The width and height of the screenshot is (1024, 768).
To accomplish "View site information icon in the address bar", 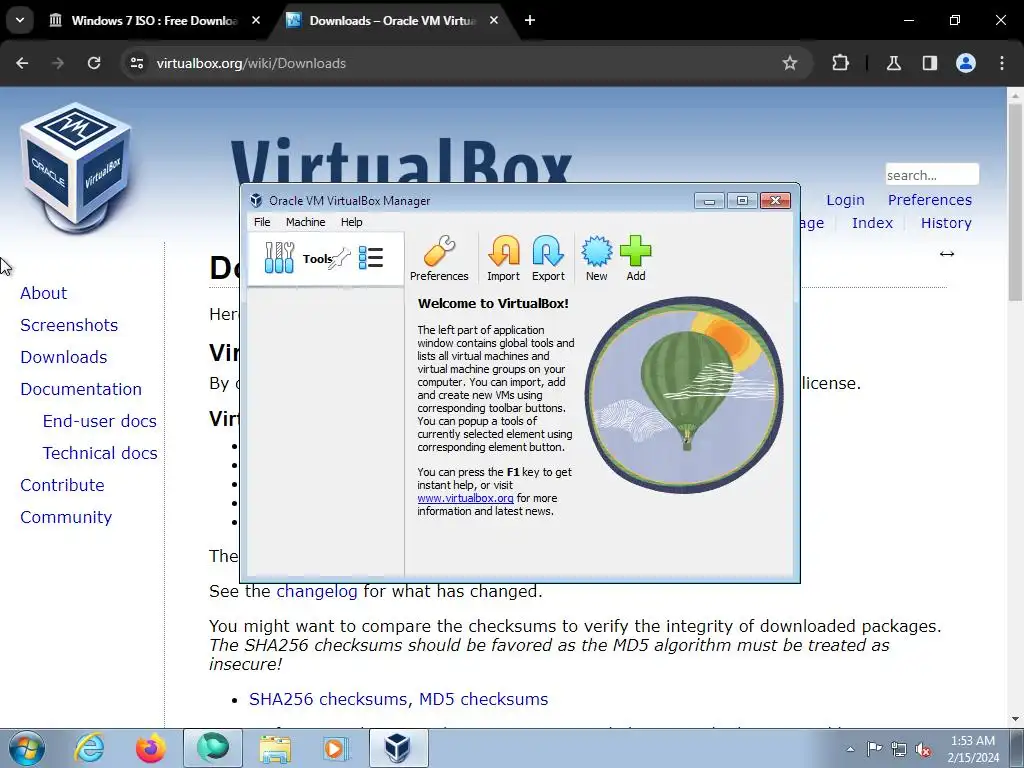I will (136, 63).
